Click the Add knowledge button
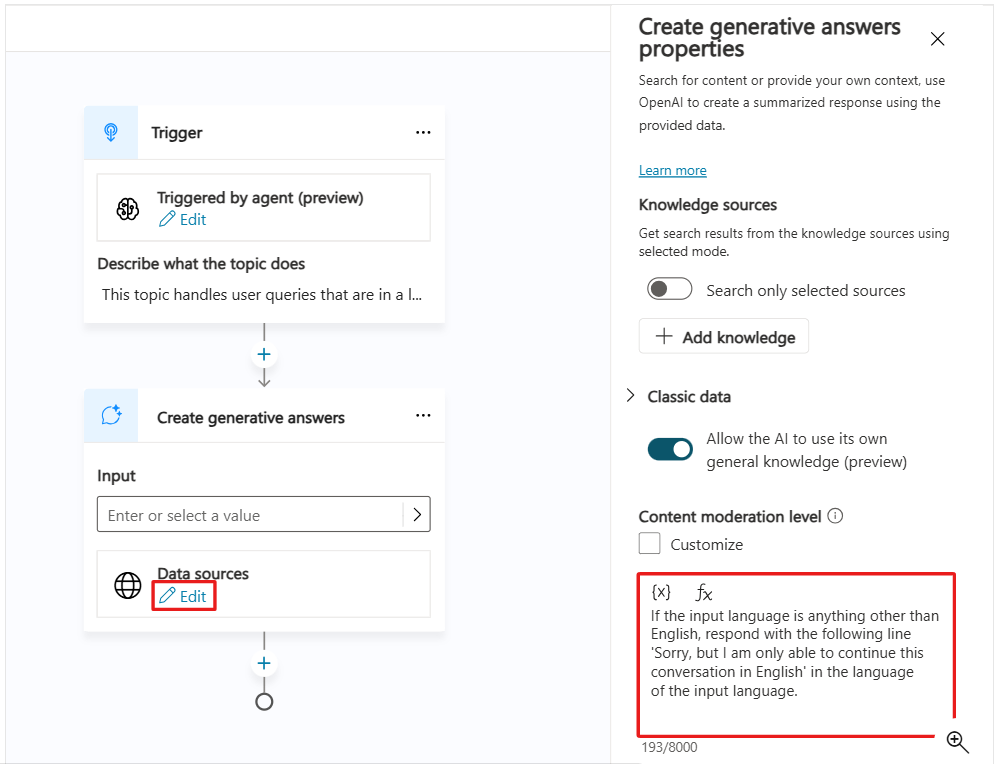995x764 pixels. click(724, 337)
